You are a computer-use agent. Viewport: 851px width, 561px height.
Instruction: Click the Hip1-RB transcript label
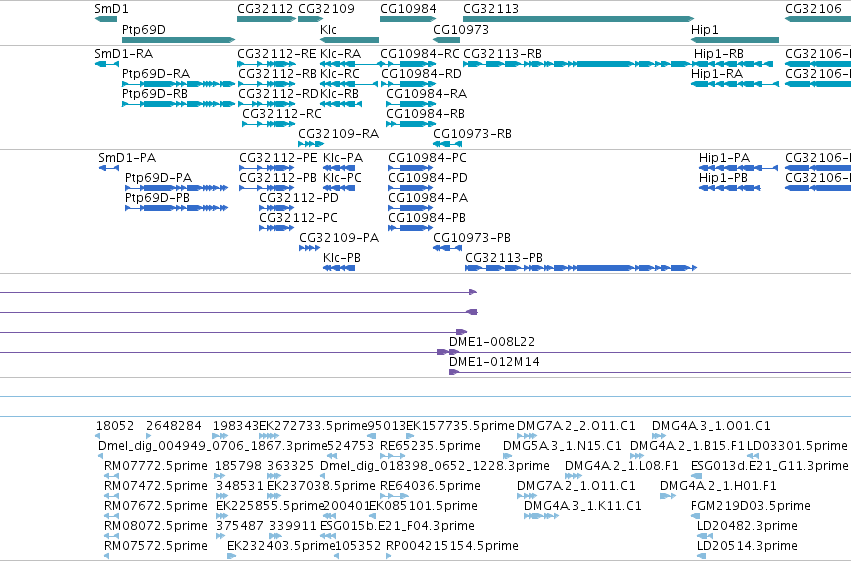(x=719, y=54)
